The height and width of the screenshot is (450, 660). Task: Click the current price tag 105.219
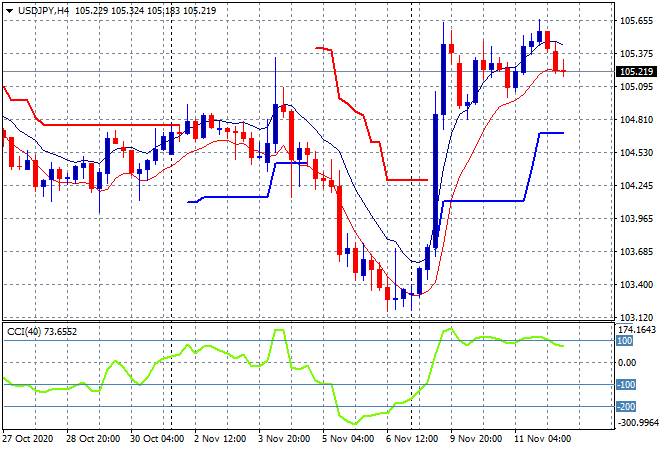[636, 72]
